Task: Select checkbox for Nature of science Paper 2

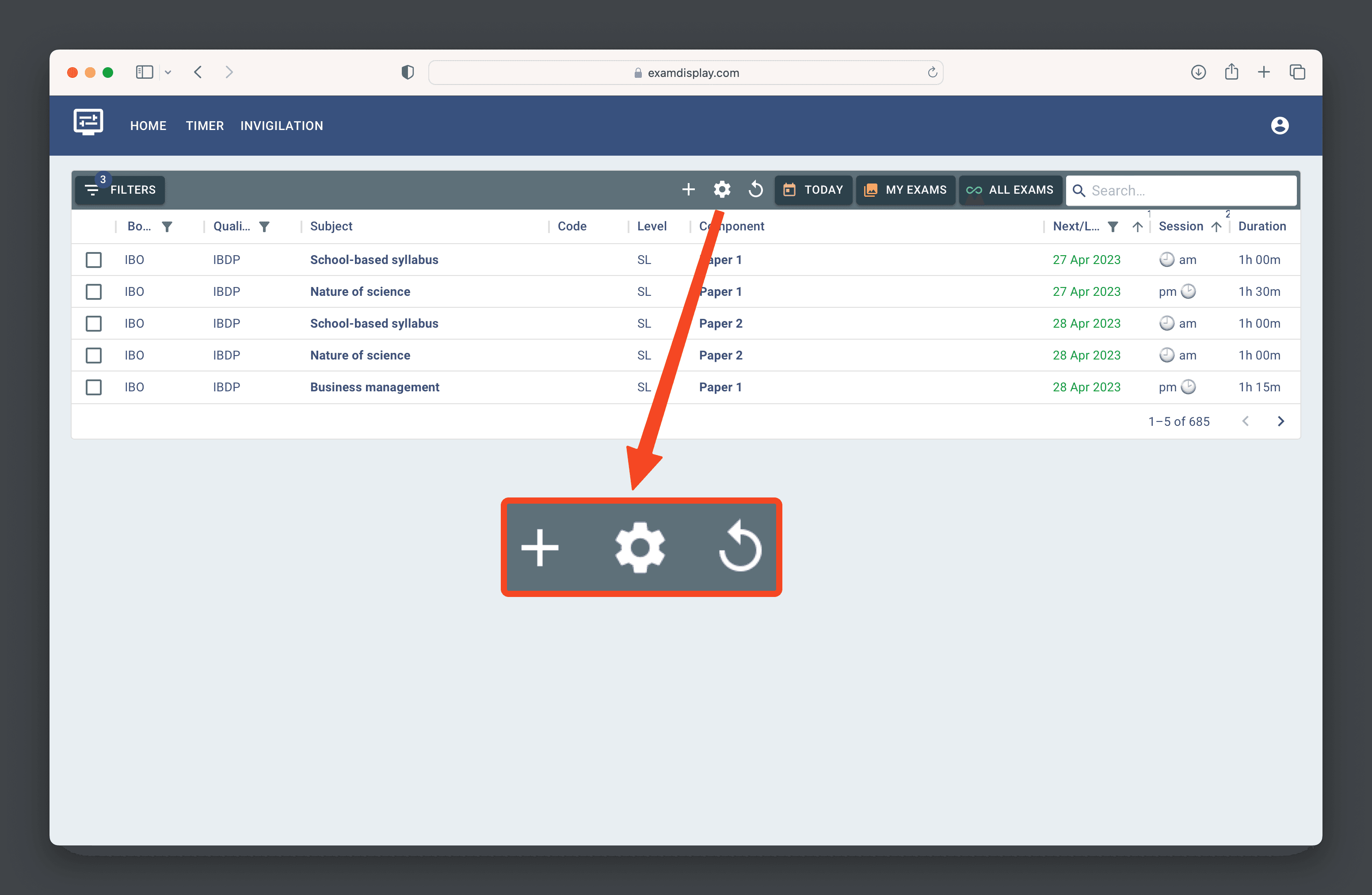Action: (93, 355)
